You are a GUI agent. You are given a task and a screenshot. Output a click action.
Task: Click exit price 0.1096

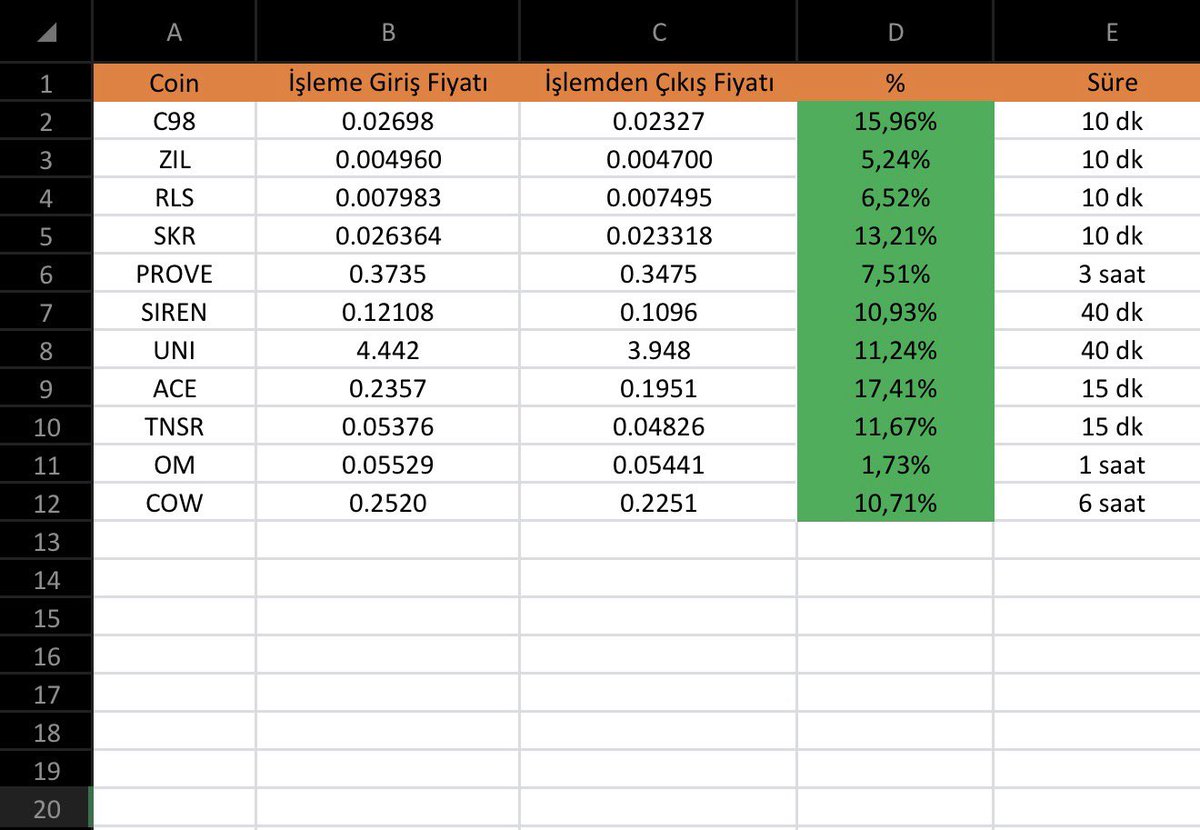pyautogui.click(x=658, y=312)
